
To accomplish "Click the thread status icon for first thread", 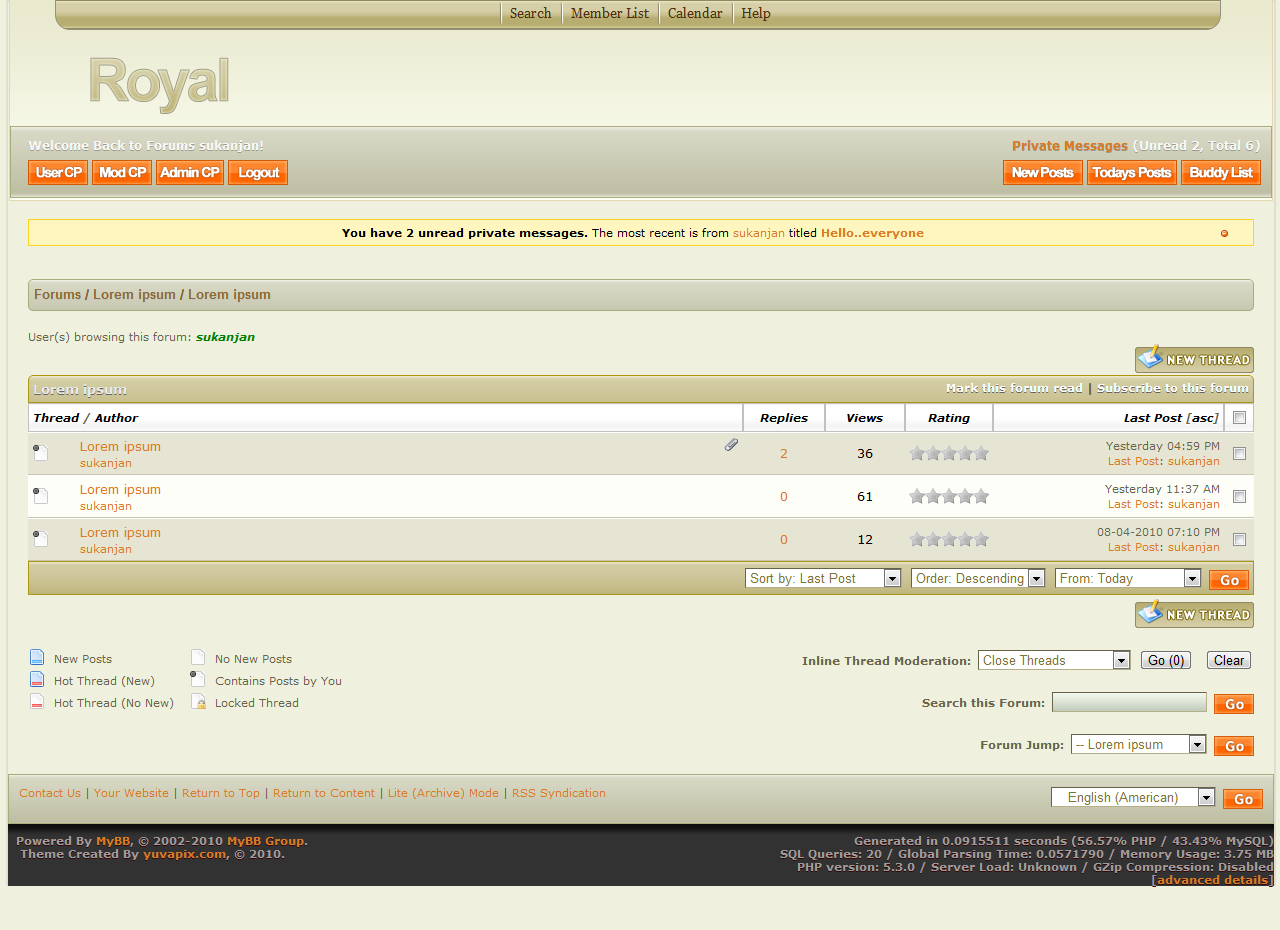I will pyautogui.click(x=40, y=453).
